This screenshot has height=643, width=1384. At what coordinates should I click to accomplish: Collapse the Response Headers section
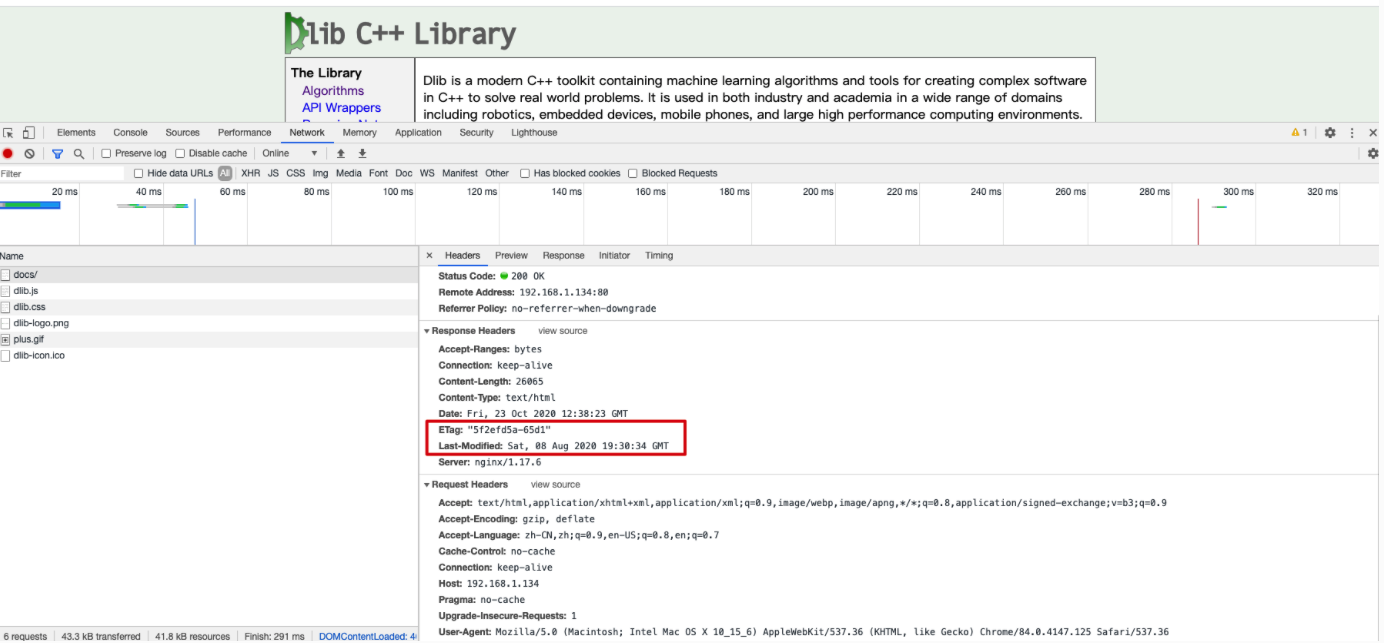(428, 331)
